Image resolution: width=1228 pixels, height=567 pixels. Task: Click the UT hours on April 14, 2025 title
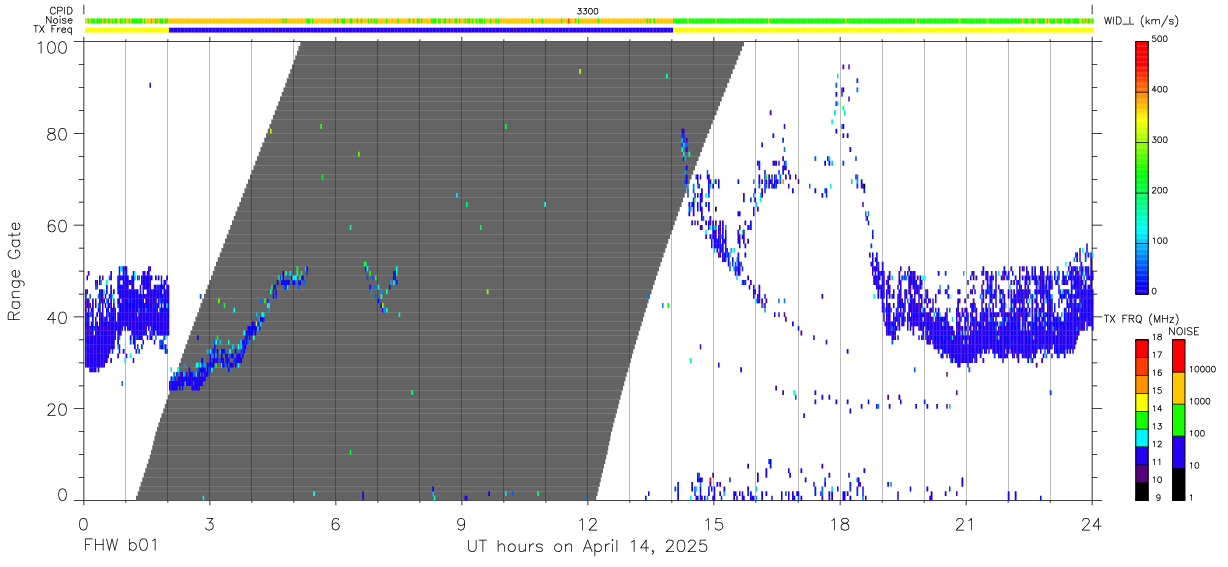(587, 547)
